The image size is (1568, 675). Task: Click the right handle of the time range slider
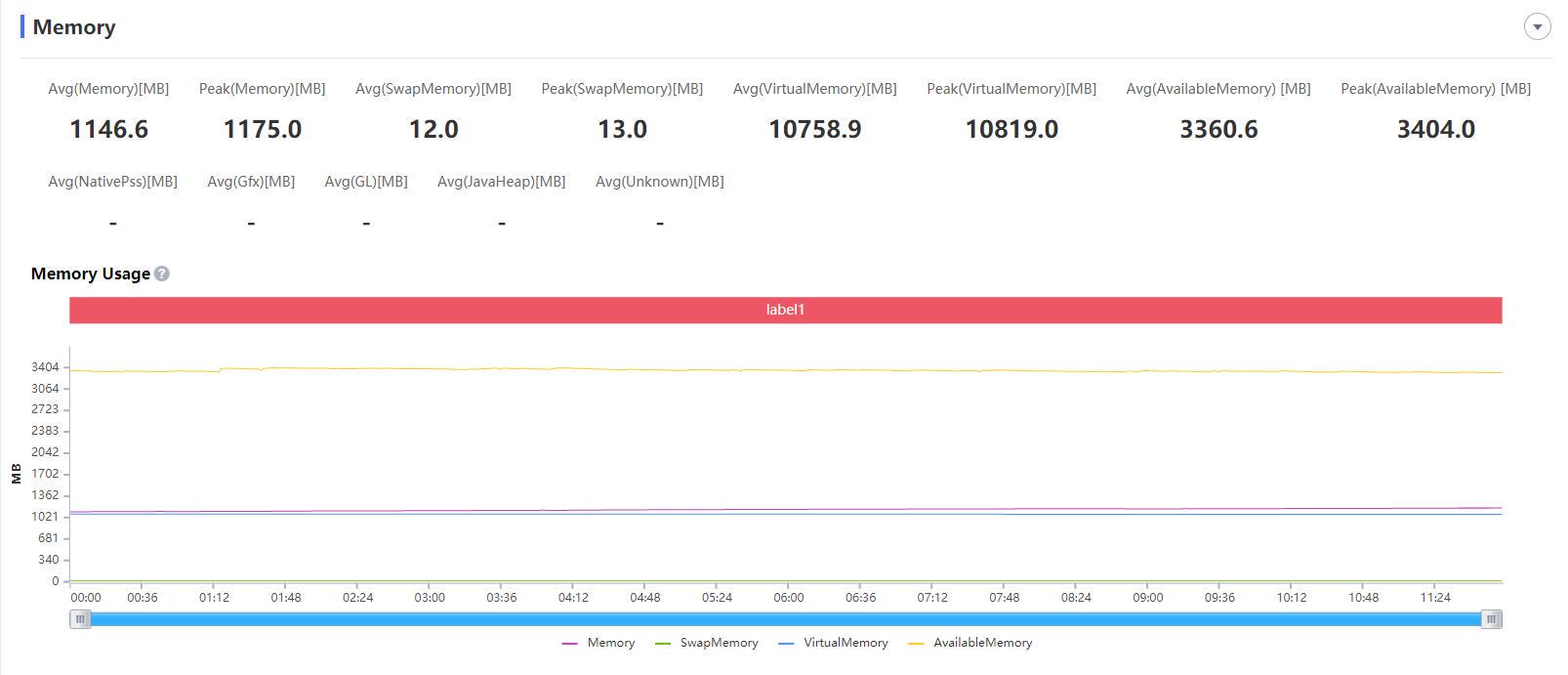tap(1491, 619)
